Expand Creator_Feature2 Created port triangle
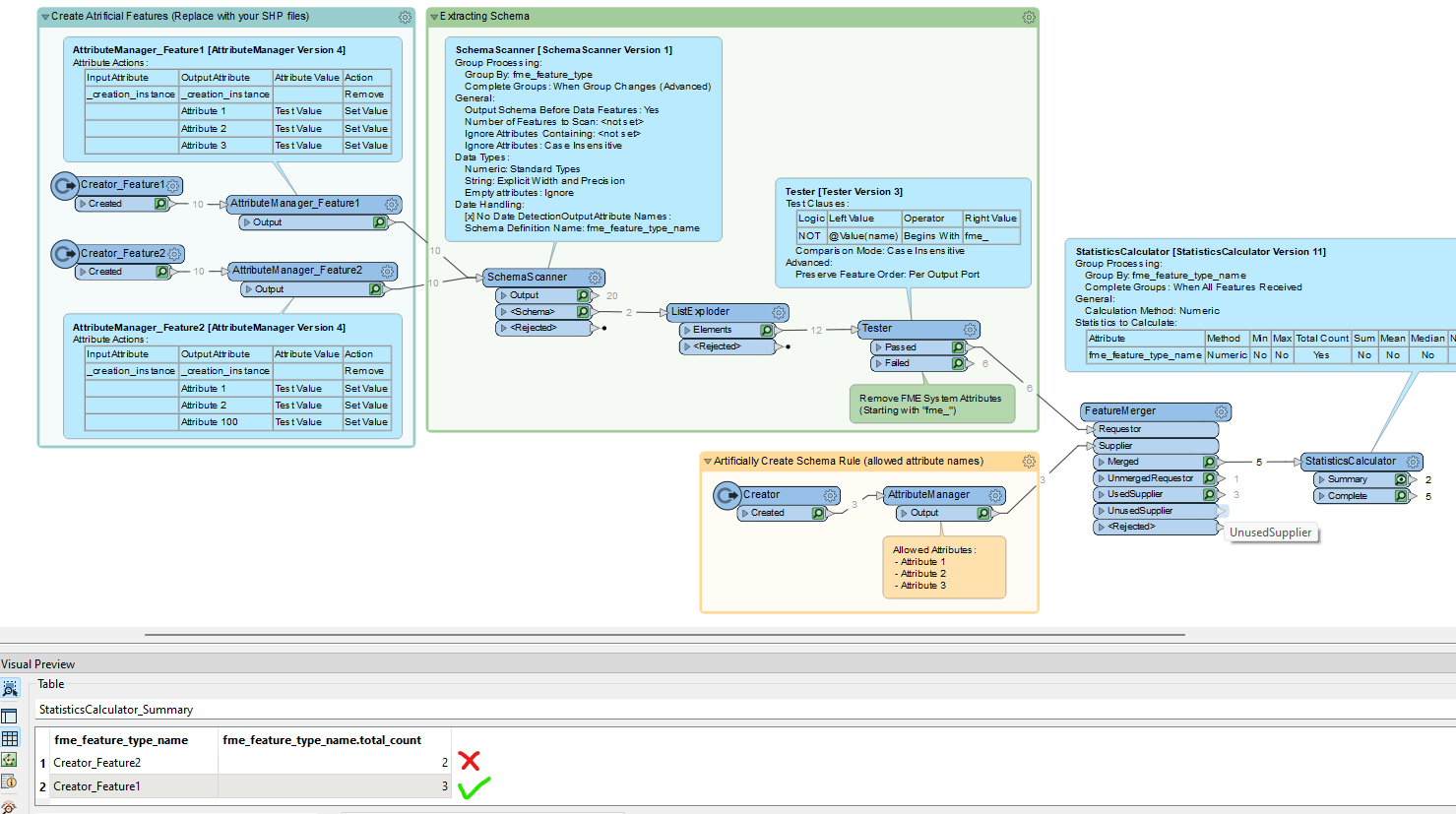 pos(84,272)
